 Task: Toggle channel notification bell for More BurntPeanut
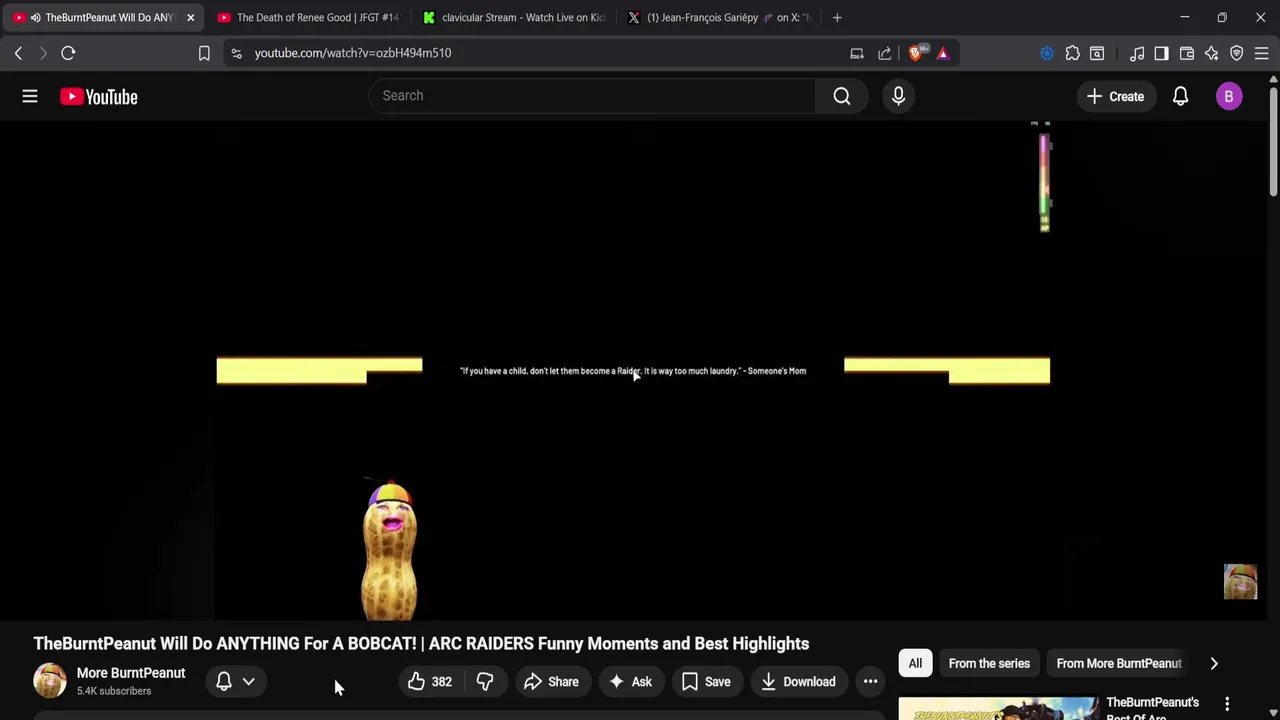pyautogui.click(x=224, y=682)
